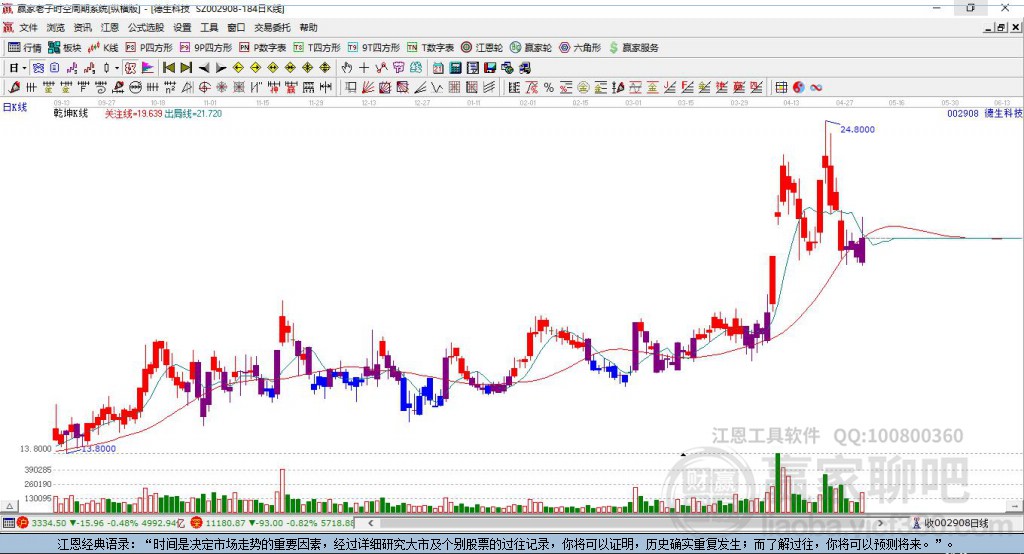
Task: Open dropdown arrow next to candlestick style icon
Action: 117,67
